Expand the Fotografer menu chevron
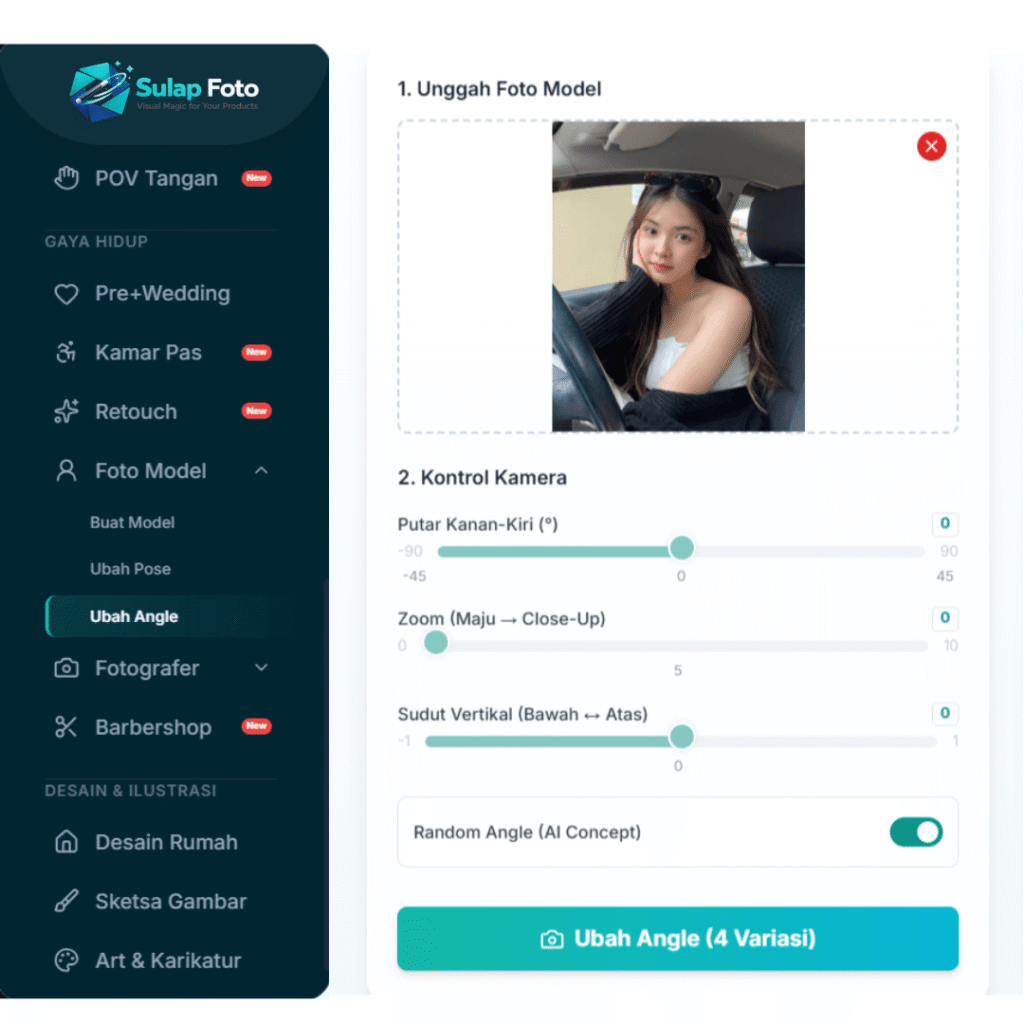Image resolution: width=1024 pixels, height=1024 pixels. point(261,667)
